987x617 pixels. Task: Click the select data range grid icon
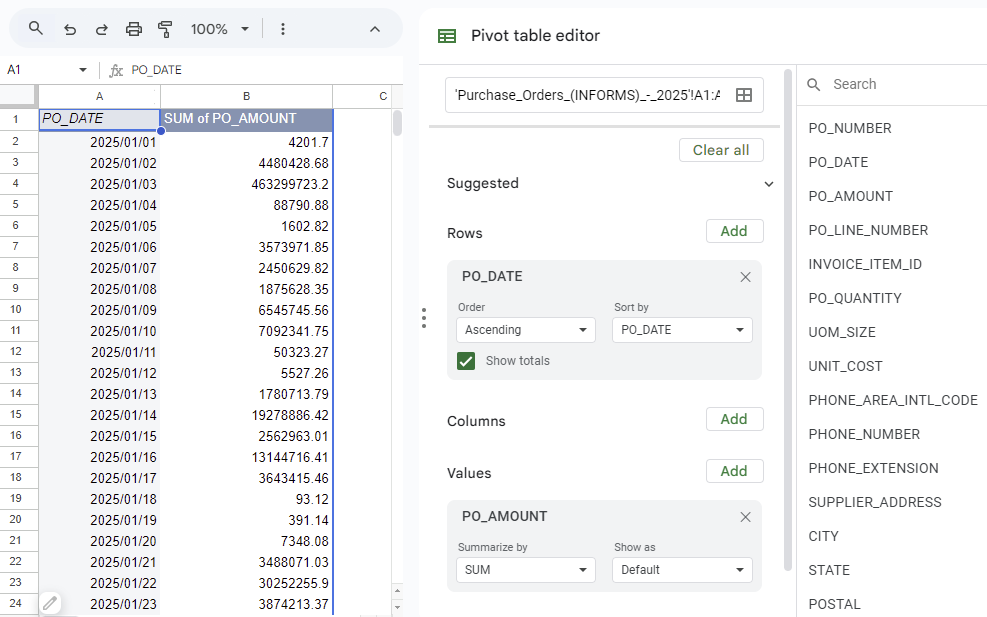743,95
